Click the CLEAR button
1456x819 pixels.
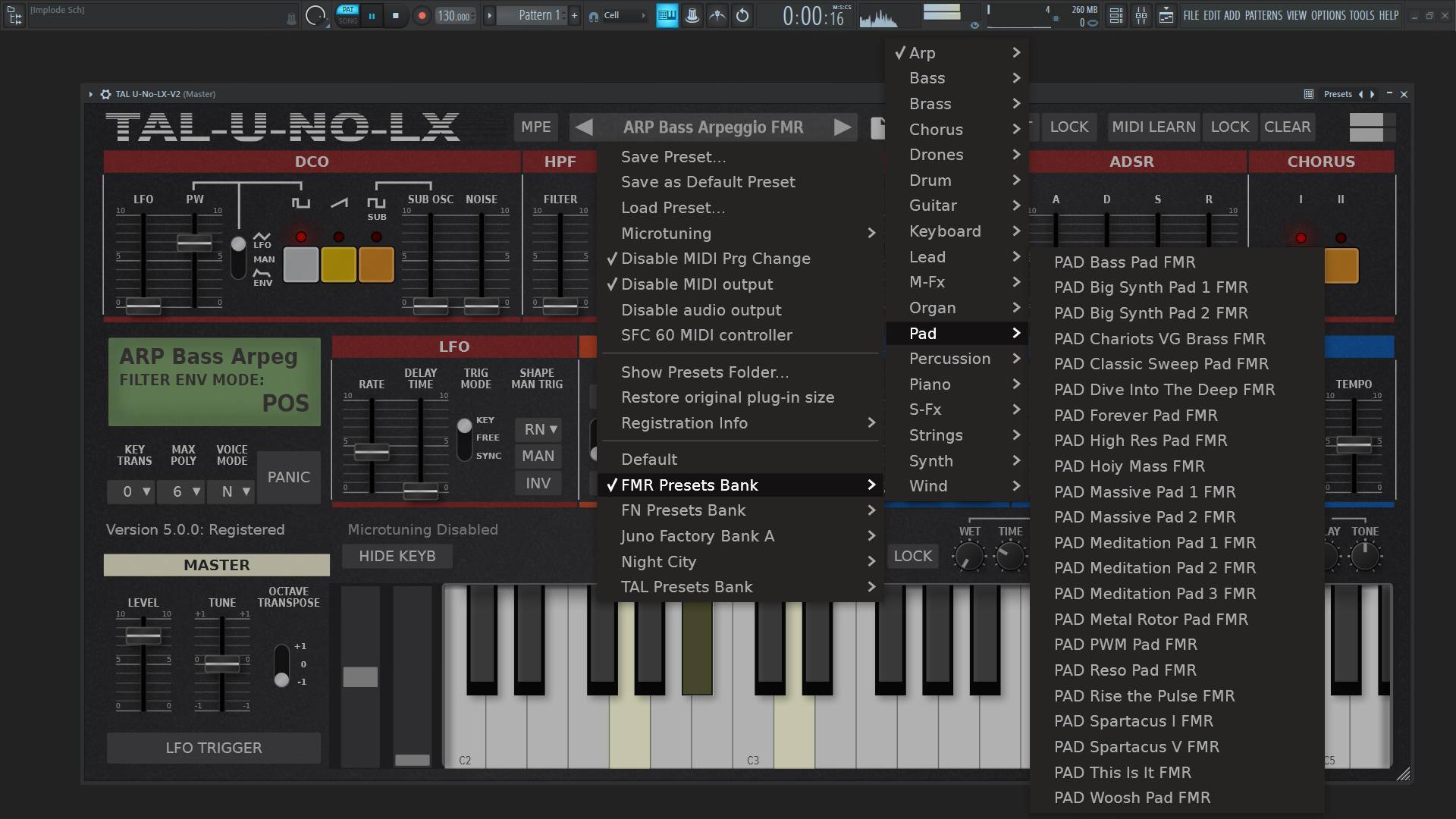(x=1287, y=127)
